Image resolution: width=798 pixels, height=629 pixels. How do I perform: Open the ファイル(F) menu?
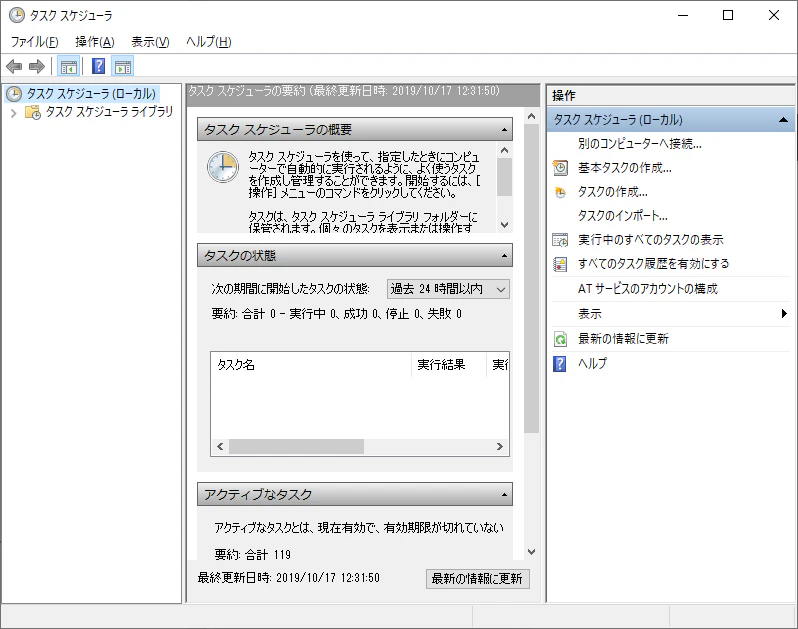(x=35, y=42)
